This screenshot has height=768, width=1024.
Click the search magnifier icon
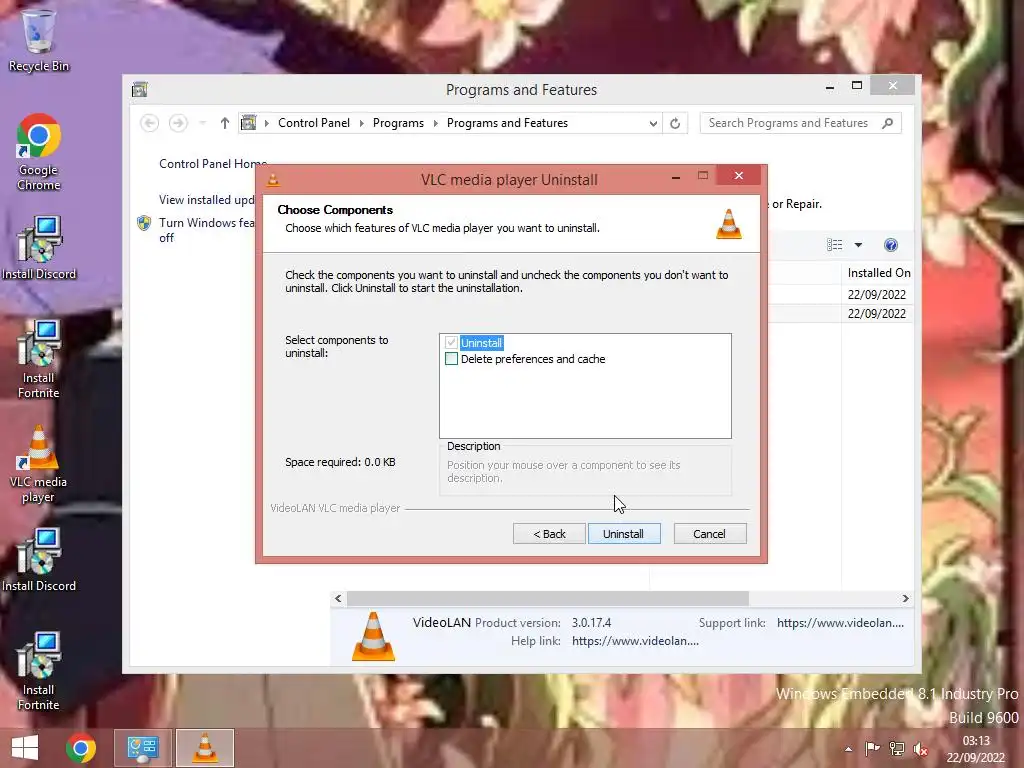tap(888, 123)
